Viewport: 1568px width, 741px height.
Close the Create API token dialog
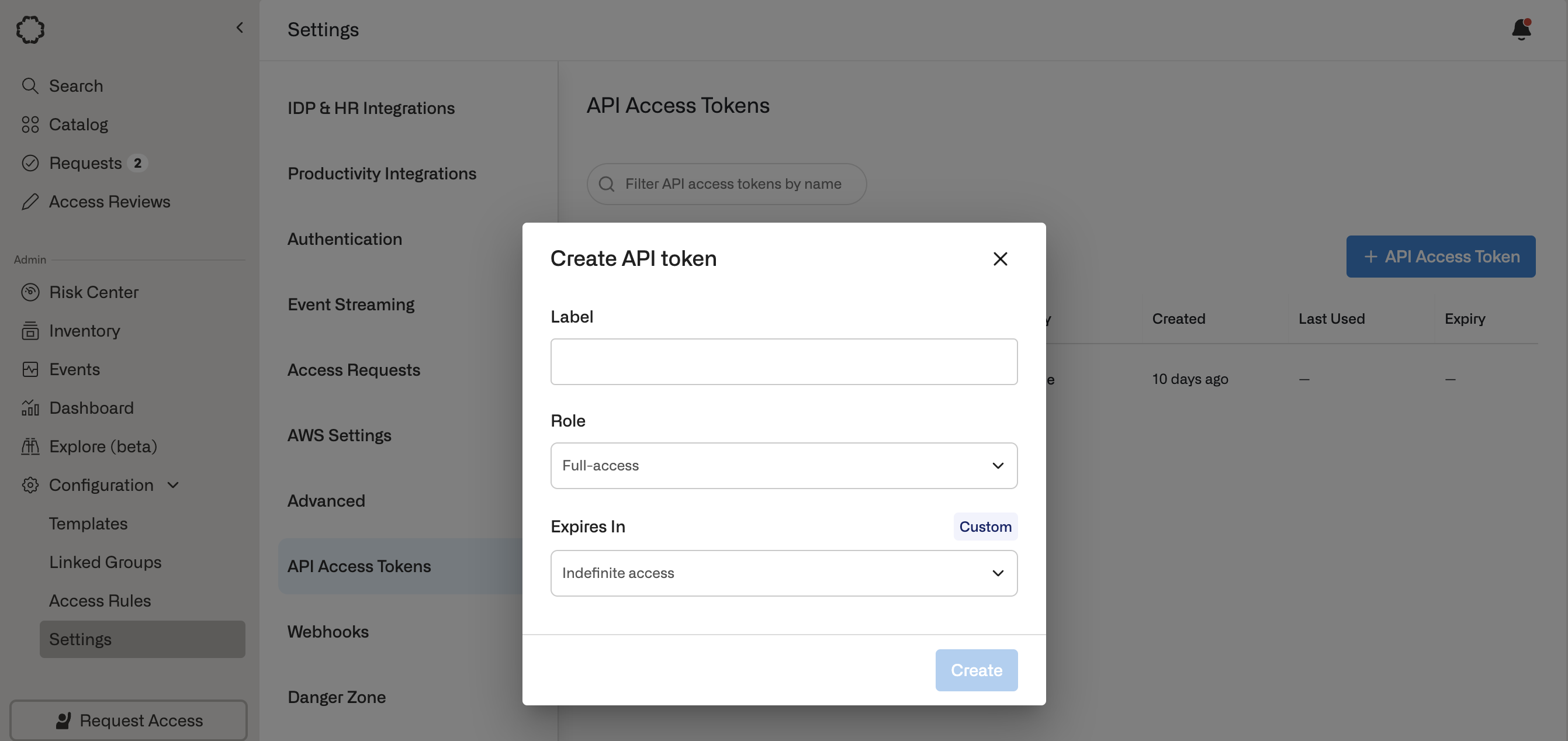point(999,259)
